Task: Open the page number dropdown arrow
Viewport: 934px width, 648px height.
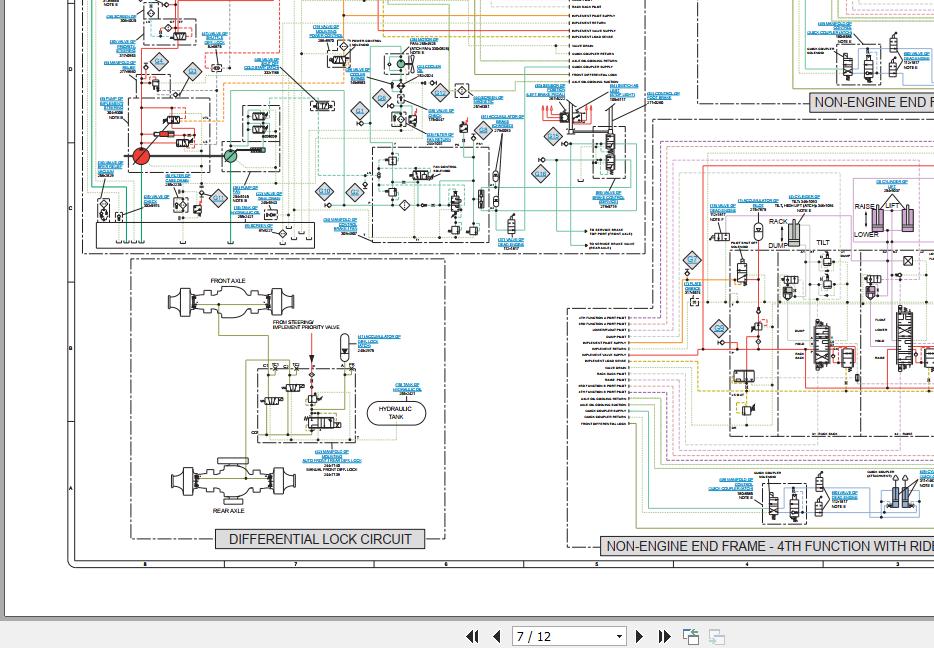Action: pyautogui.click(x=619, y=637)
